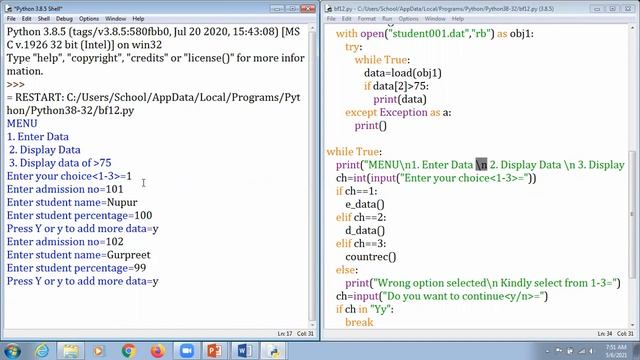
Task: Click 'countrec()' call in editor
Action: [371, 257]
